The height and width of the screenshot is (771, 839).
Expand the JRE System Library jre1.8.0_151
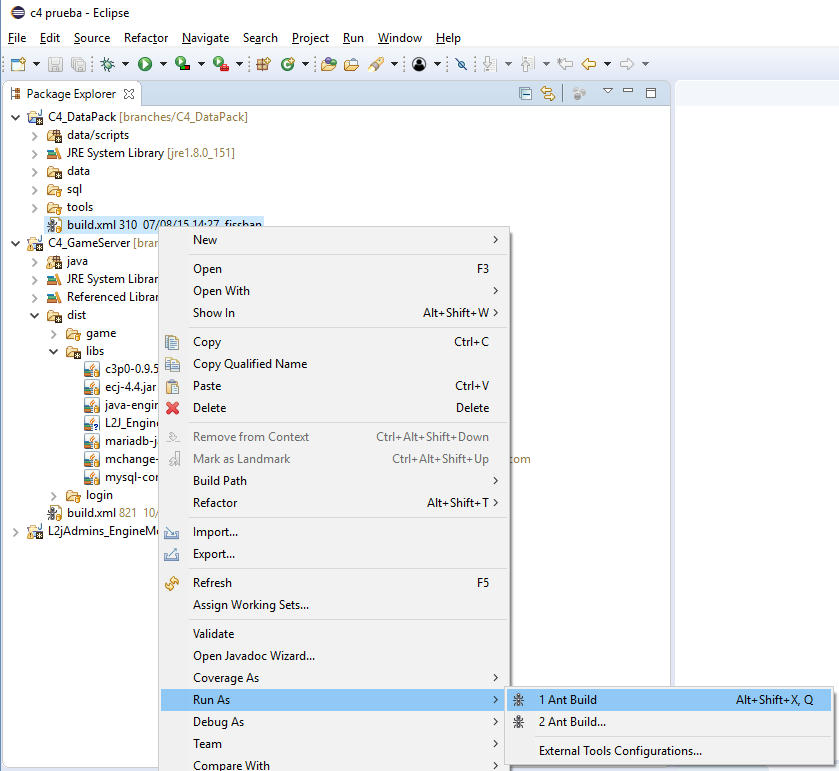pos(35,154)
